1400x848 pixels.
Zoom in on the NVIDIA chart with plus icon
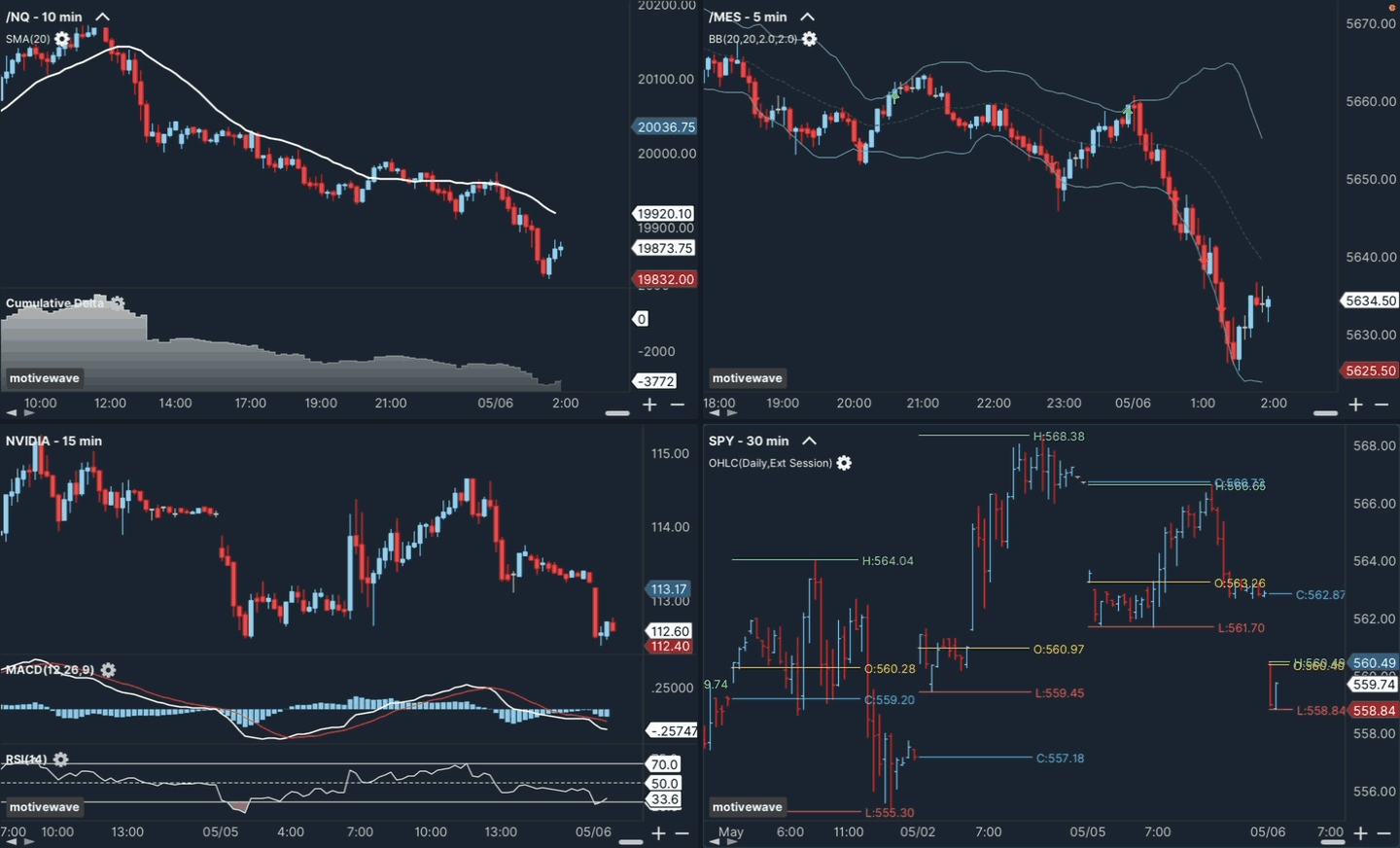657,833
